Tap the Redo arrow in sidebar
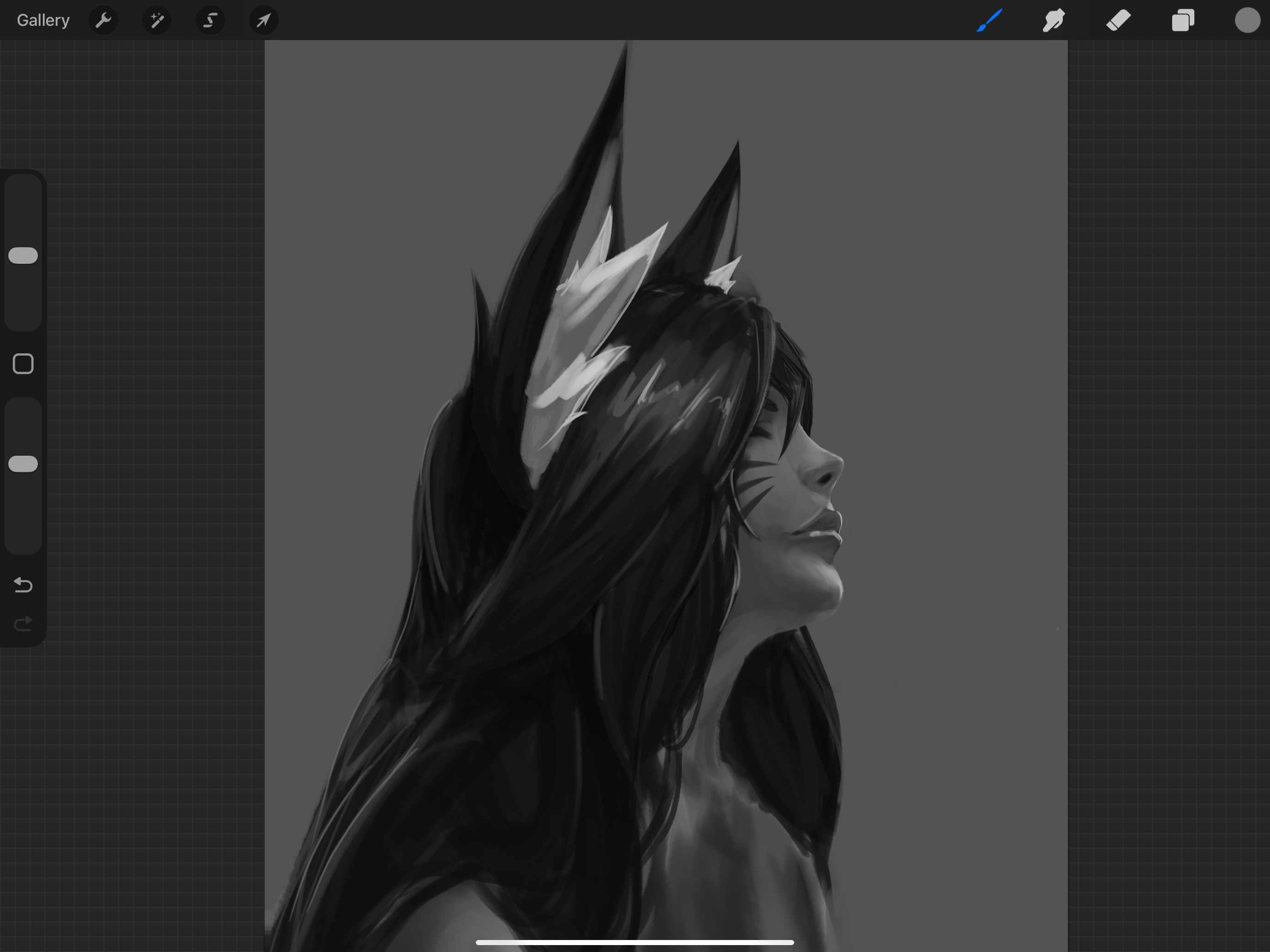 pos(23,624)
